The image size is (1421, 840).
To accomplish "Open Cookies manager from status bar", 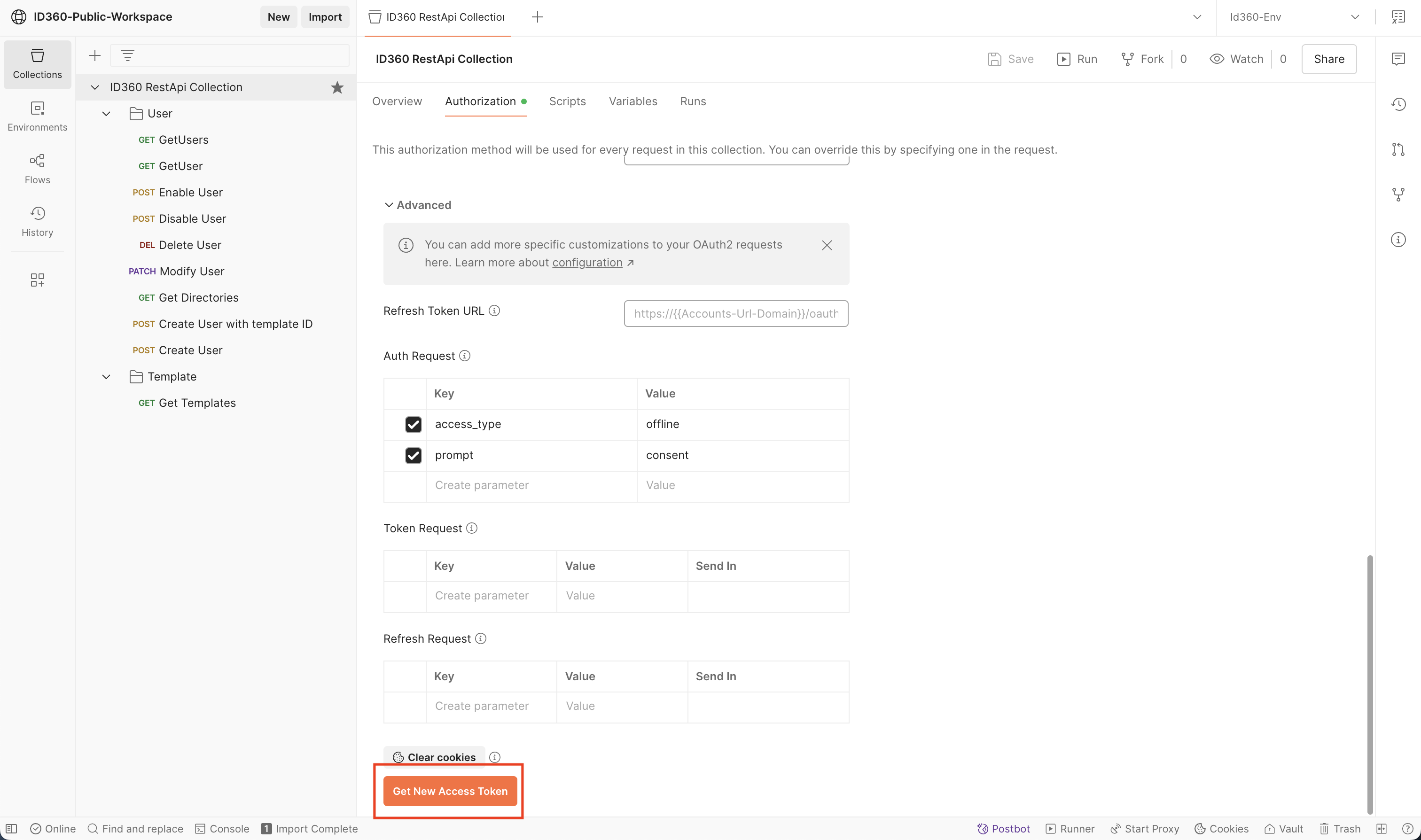I will coord(1221,829).
